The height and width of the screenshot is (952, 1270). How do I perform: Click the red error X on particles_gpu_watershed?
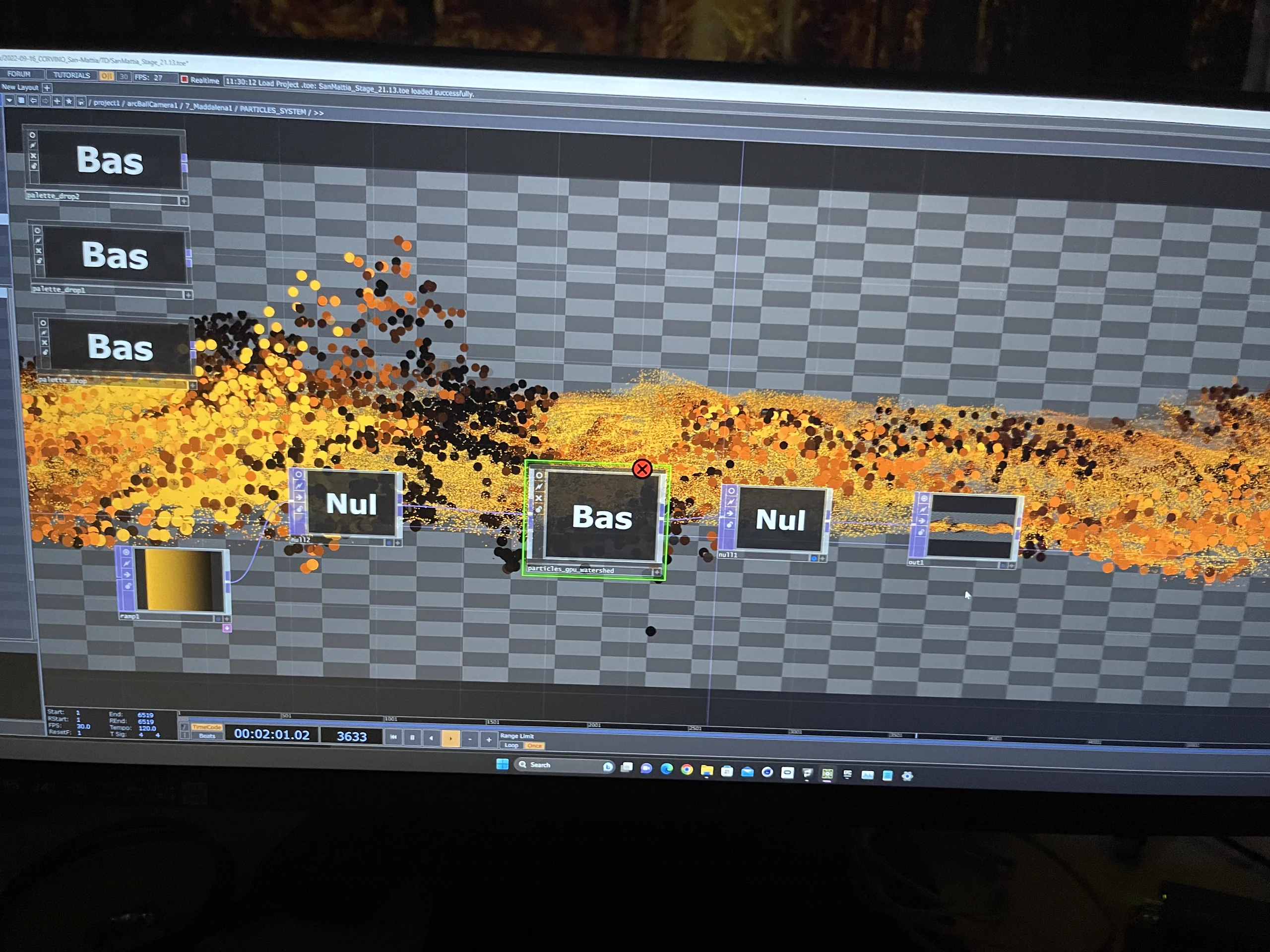642,469
